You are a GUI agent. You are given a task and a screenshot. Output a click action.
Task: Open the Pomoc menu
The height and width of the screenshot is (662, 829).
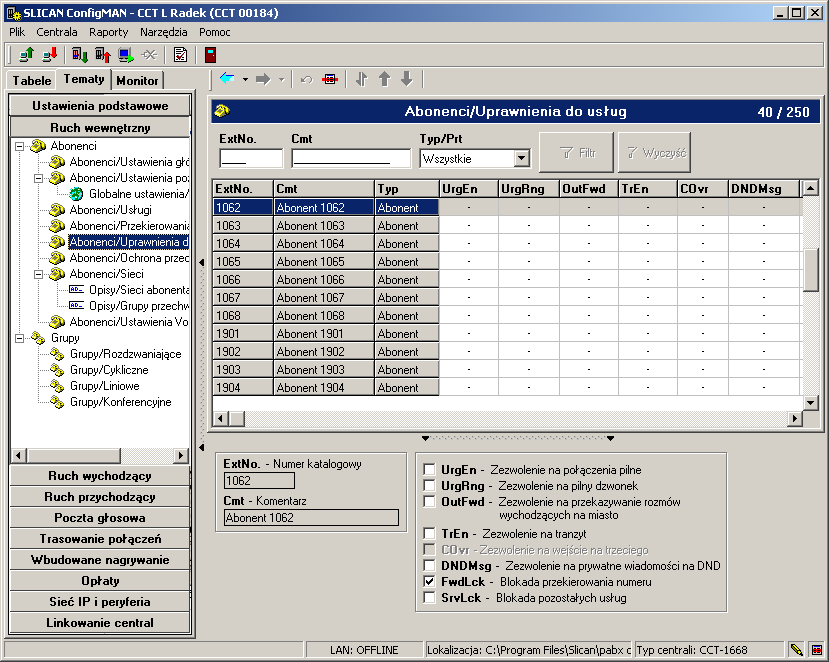click(x=215, y=32)
